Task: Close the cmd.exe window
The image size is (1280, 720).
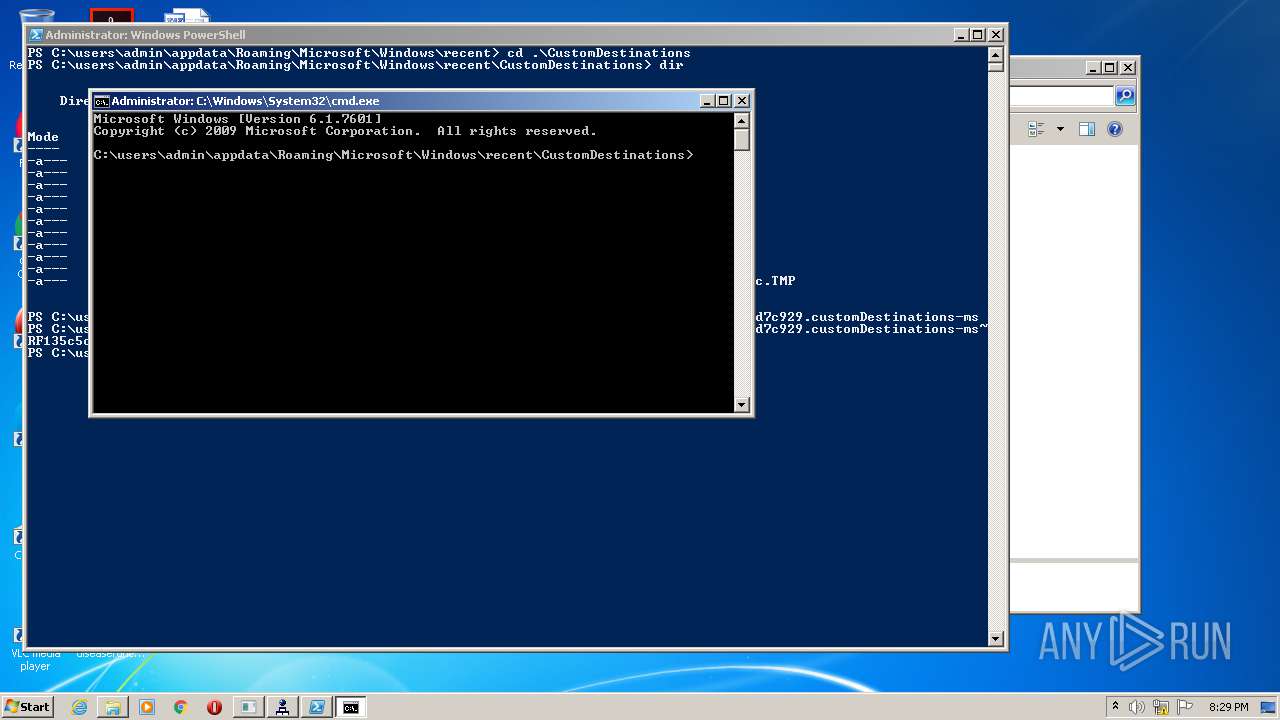Action: pyautogui.click(x=741, y=101)
